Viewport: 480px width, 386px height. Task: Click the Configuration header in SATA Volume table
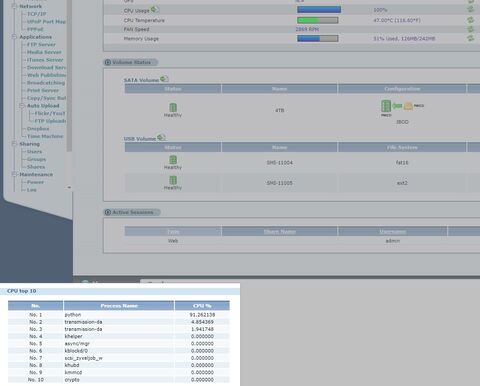402,89
